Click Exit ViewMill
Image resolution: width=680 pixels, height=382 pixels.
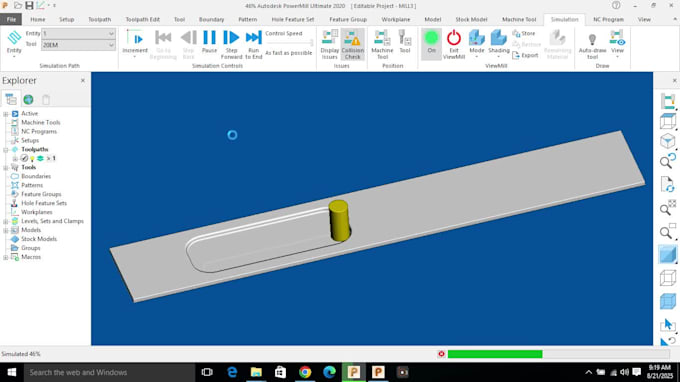click(454, 44)
